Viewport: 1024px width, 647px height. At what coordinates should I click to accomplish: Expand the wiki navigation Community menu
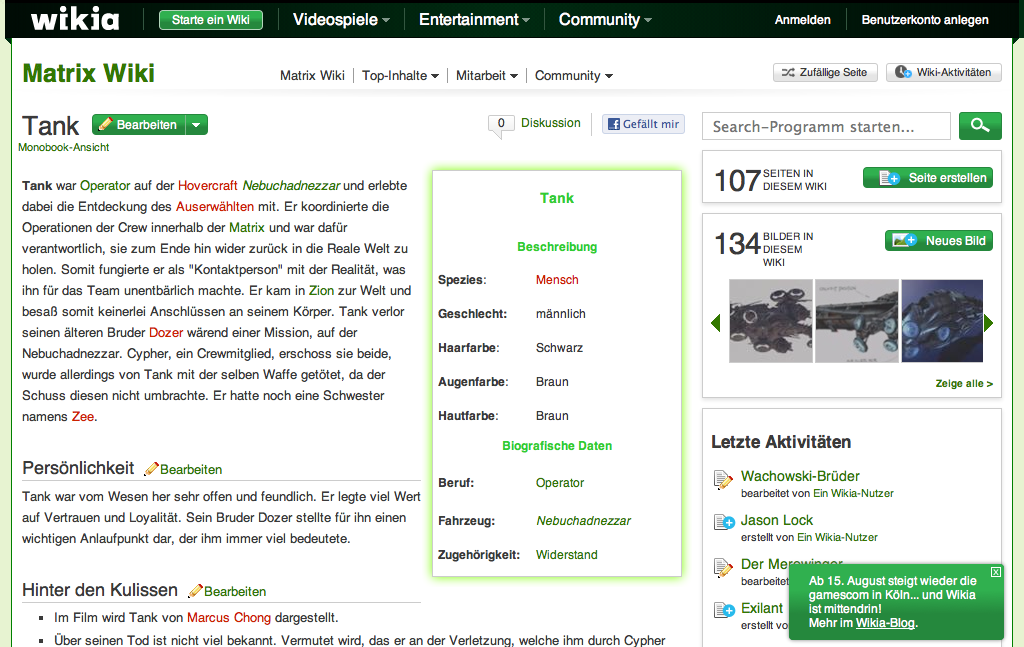[x=573, y=75]
